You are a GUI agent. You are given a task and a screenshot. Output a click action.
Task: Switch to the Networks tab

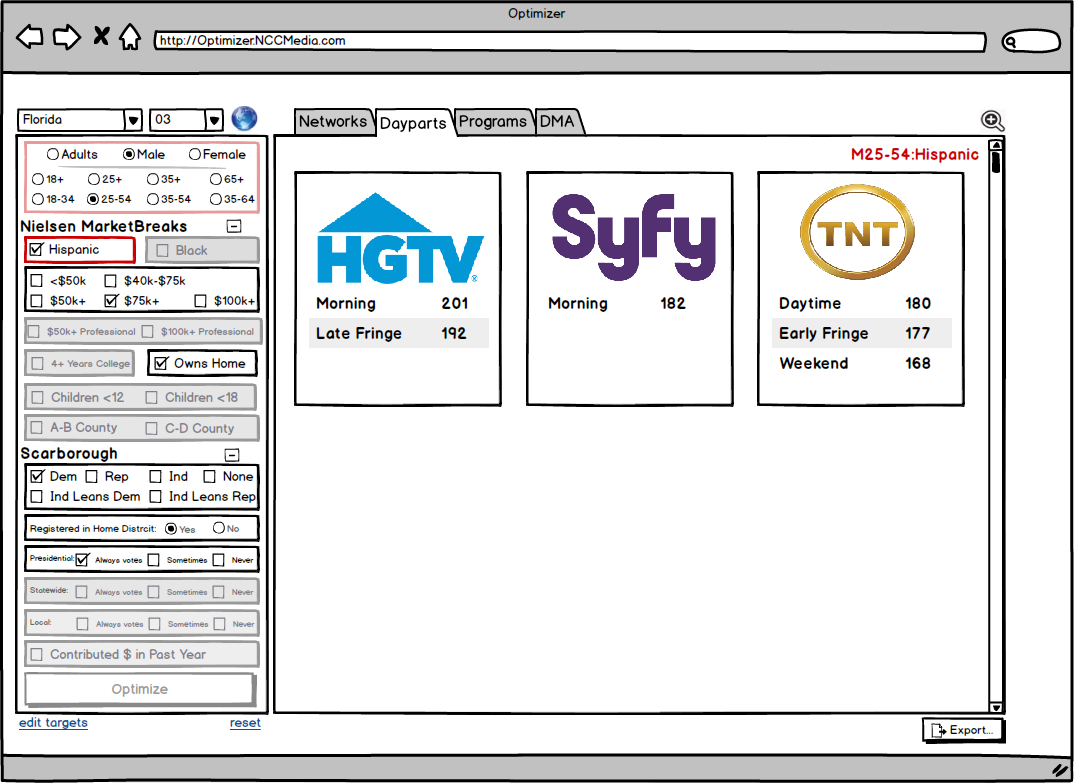[333, 121]
